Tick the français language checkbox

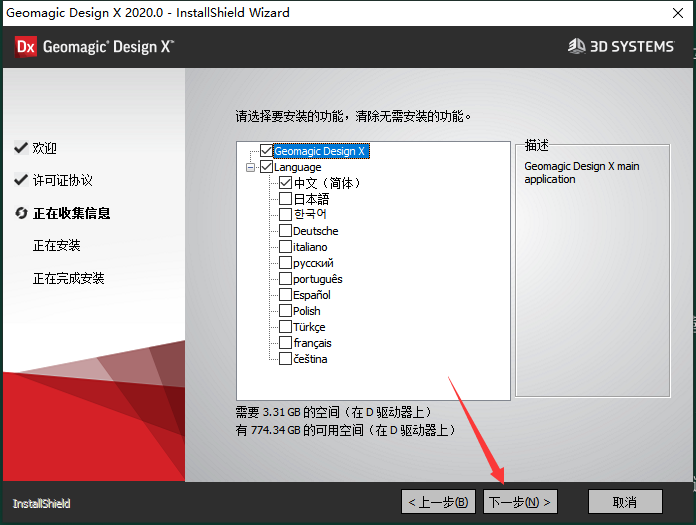pyautogui.click(x=285, y=343)
